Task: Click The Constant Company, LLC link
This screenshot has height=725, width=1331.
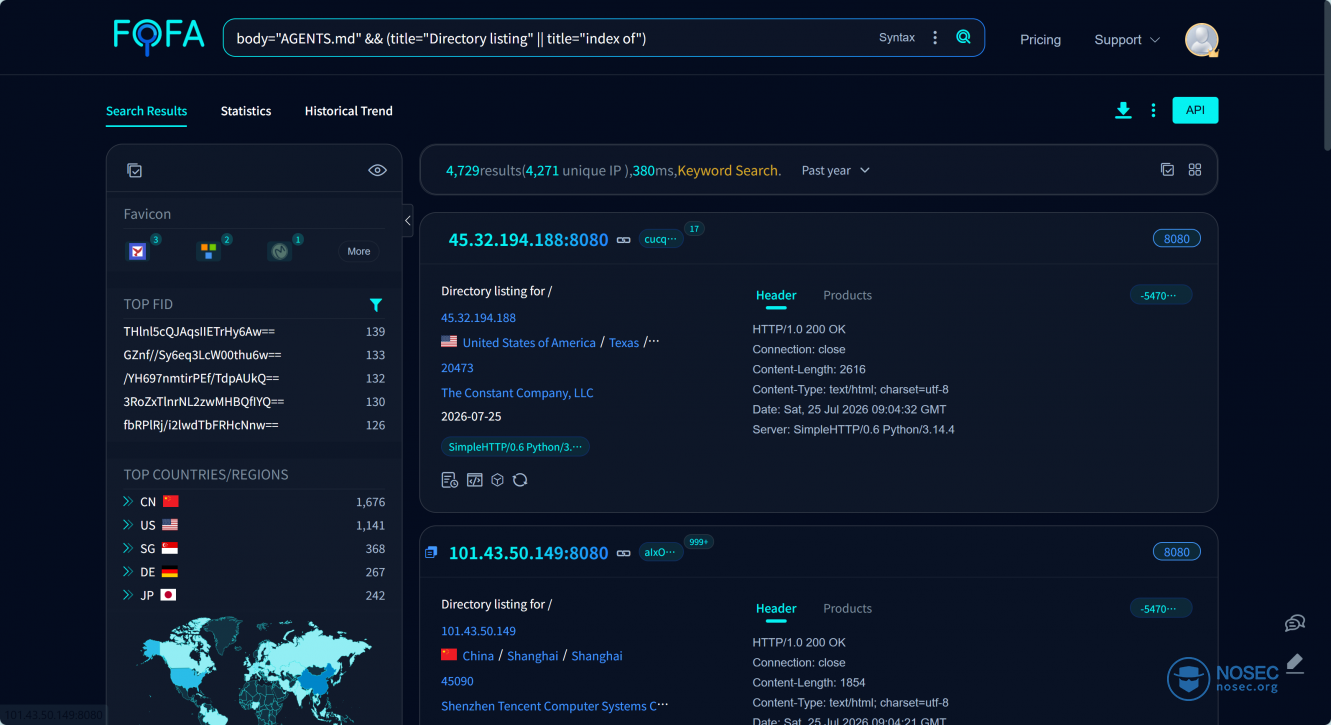Action: click(x=517, y=393)
